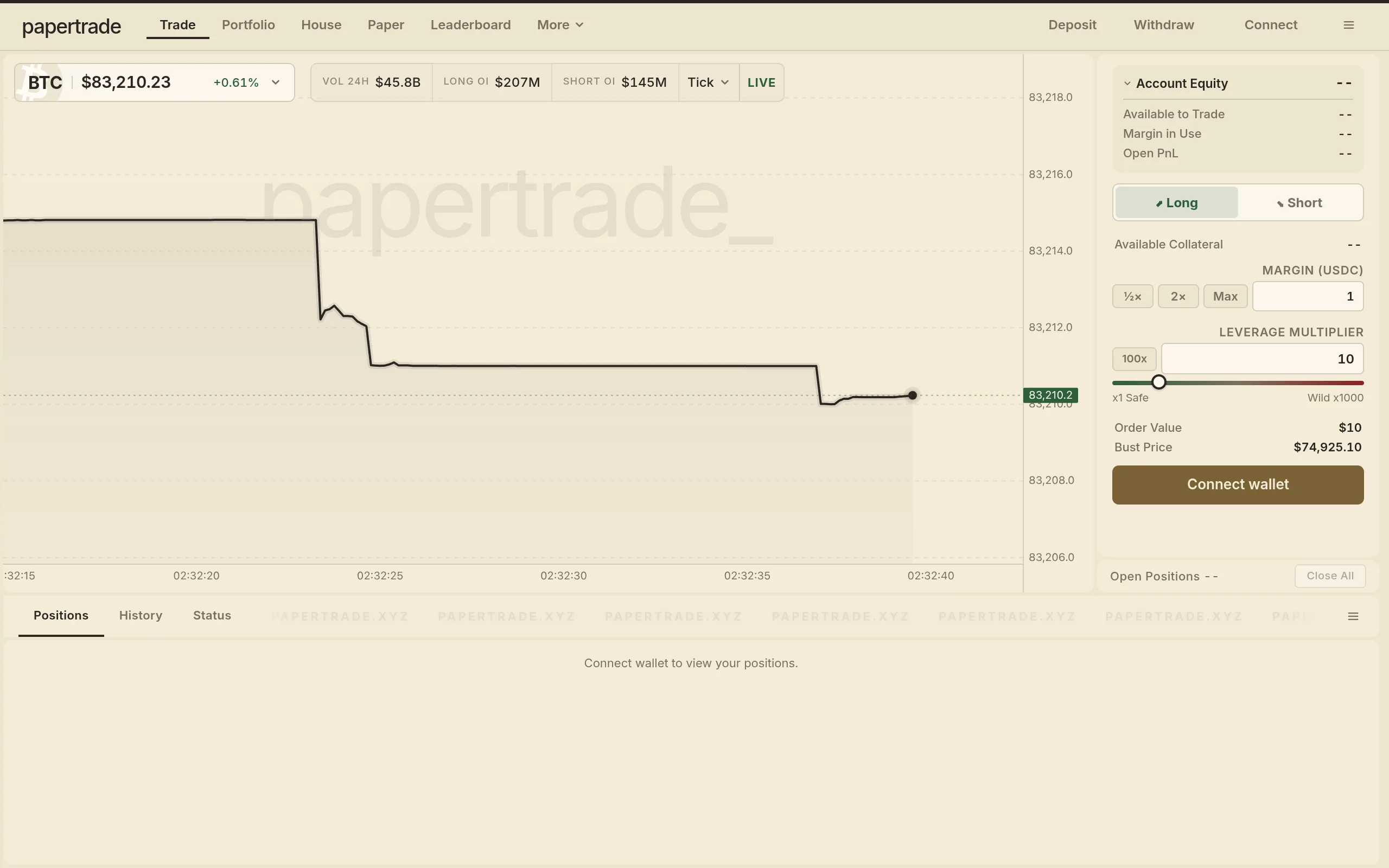1389x868 pixels.
Task: Click the Close All positions button
Action: coord(1330,576)
